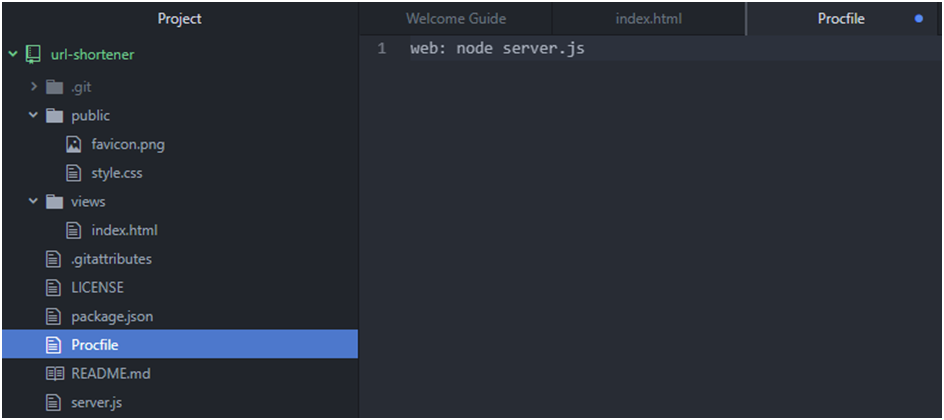Click the style.css file icon

tap(73, 173)
